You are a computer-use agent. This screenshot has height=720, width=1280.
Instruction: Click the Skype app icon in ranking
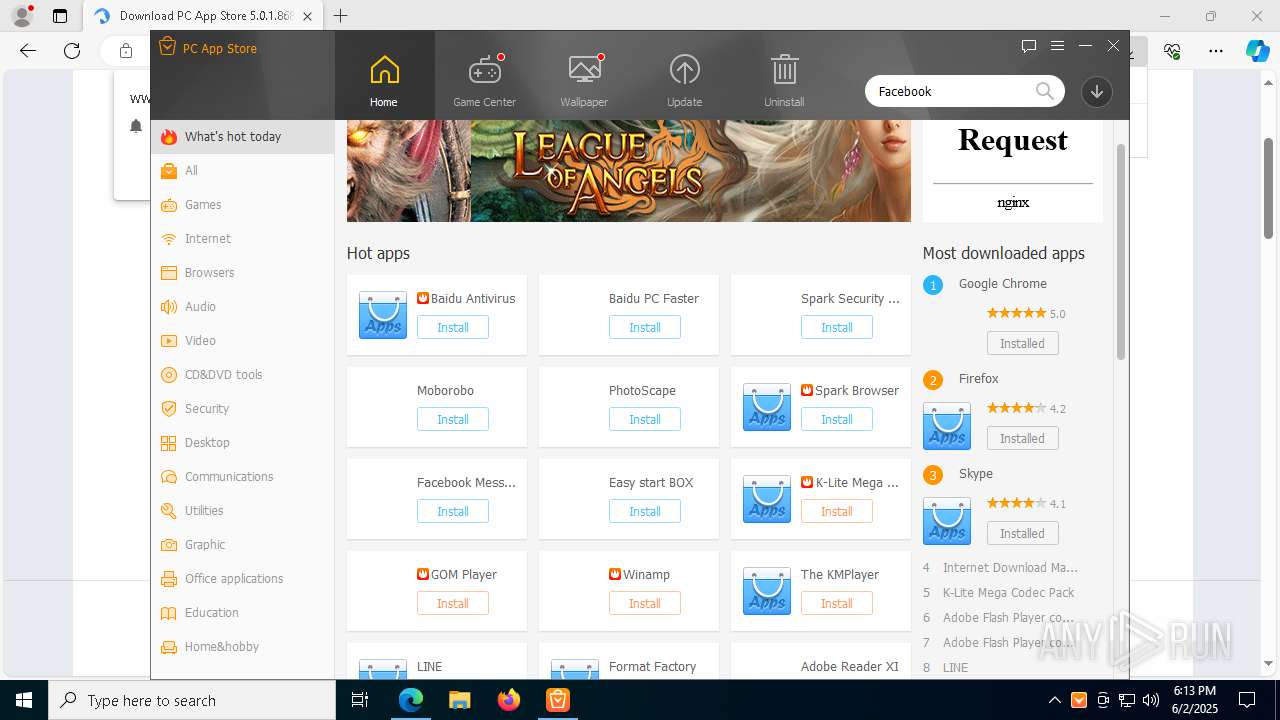click(947, 521)
